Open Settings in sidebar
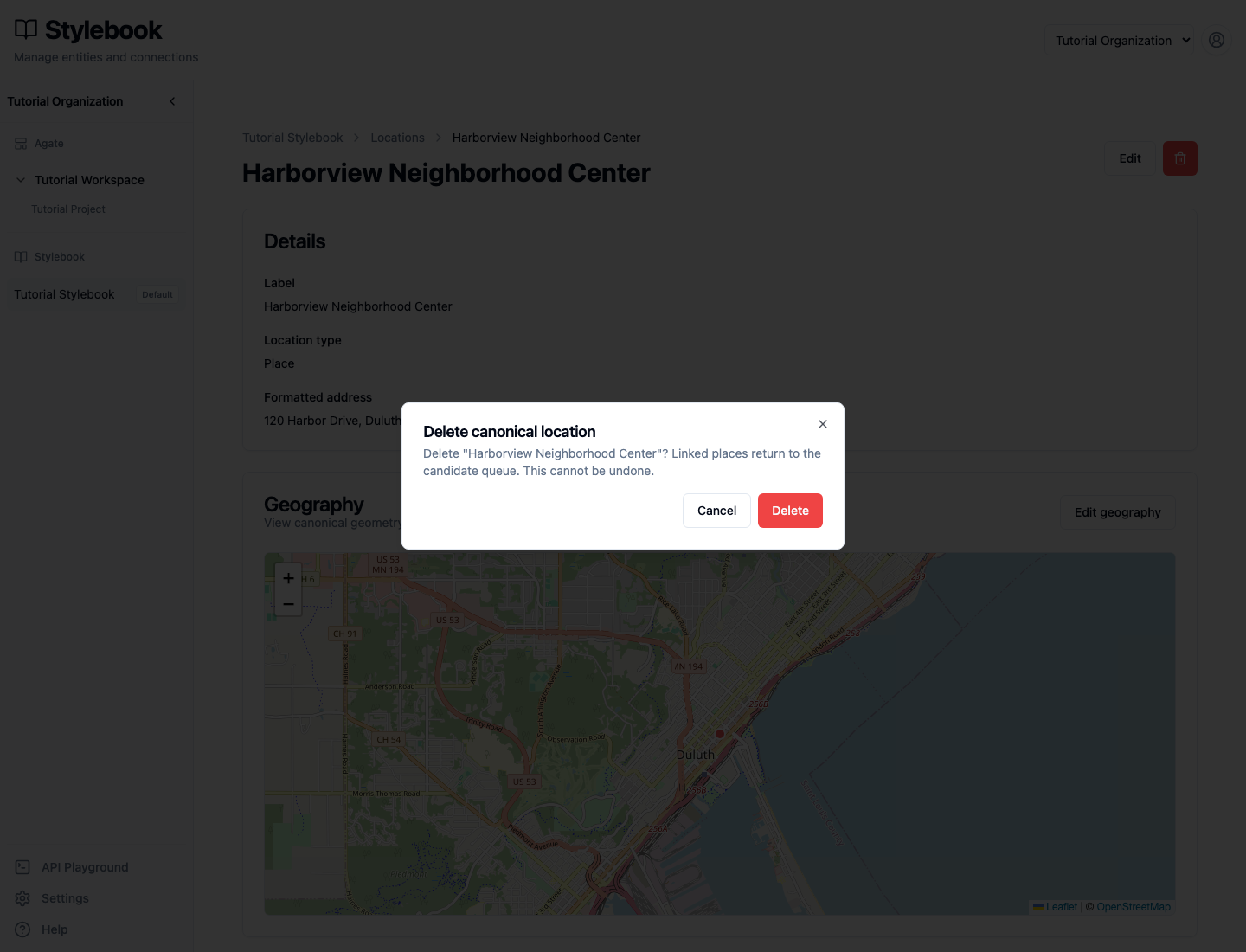 tap(65, 898)
